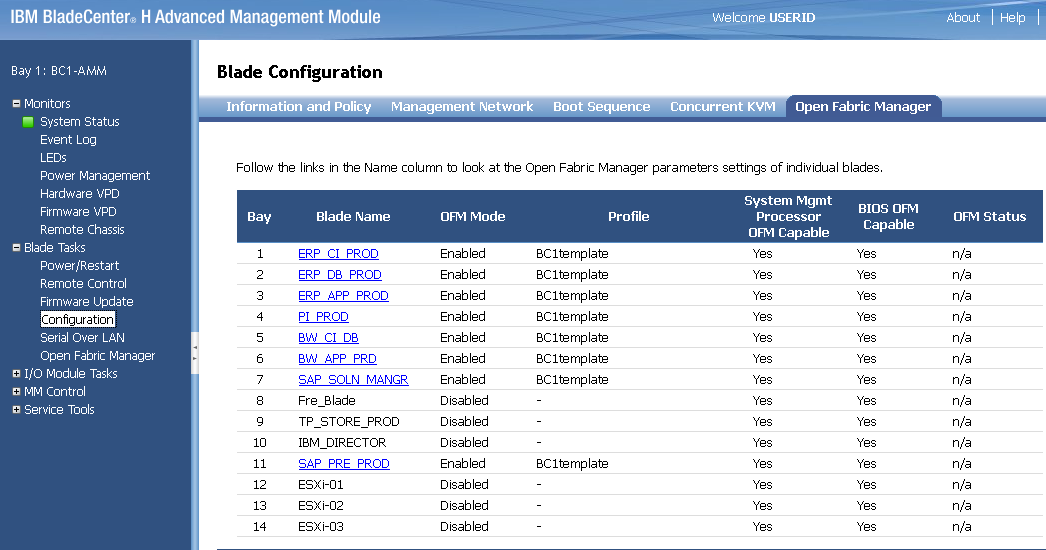Open LEDs page in sidebar

click(53, 158)
